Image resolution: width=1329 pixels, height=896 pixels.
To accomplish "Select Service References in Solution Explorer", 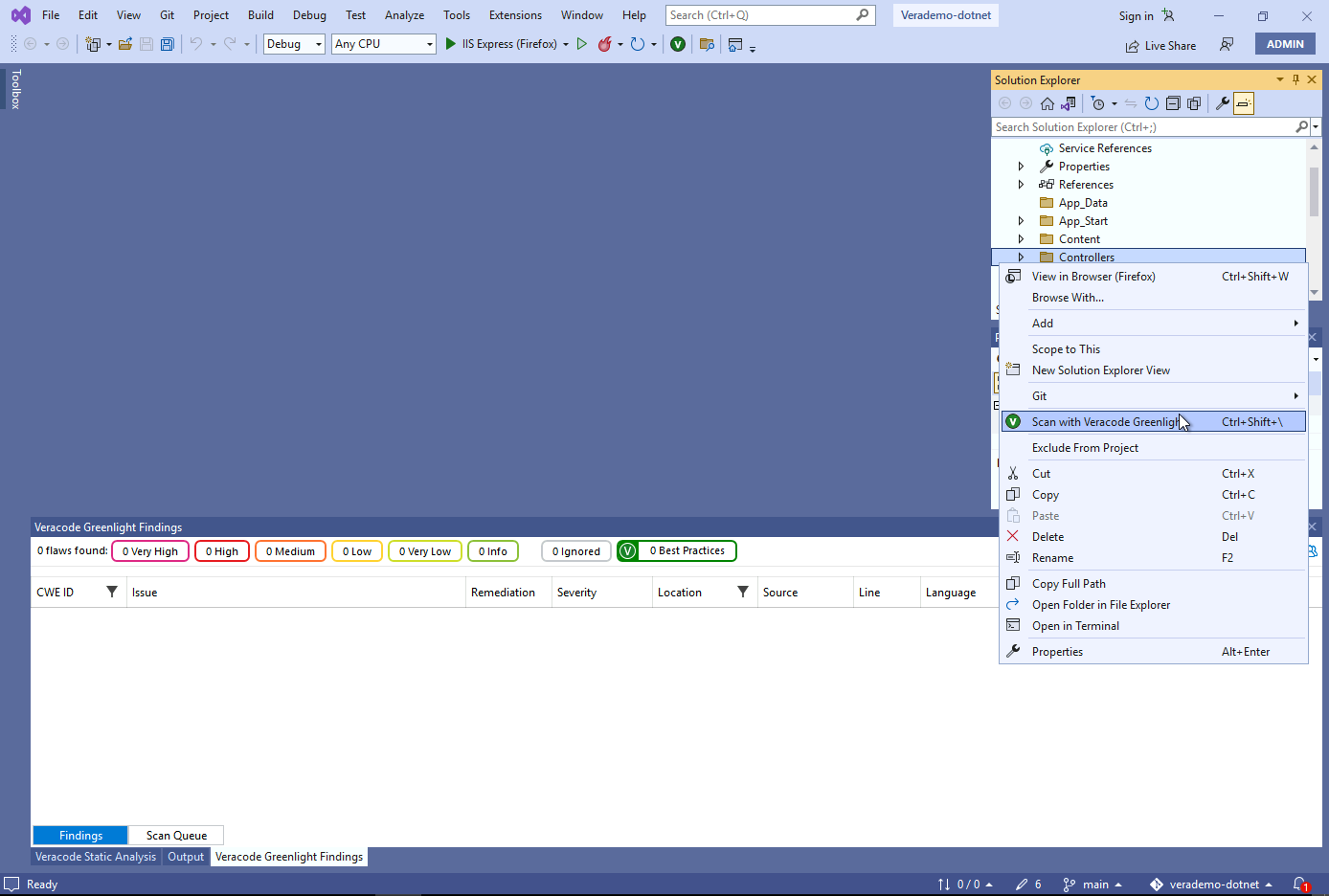I will [x=1105, y=148].
